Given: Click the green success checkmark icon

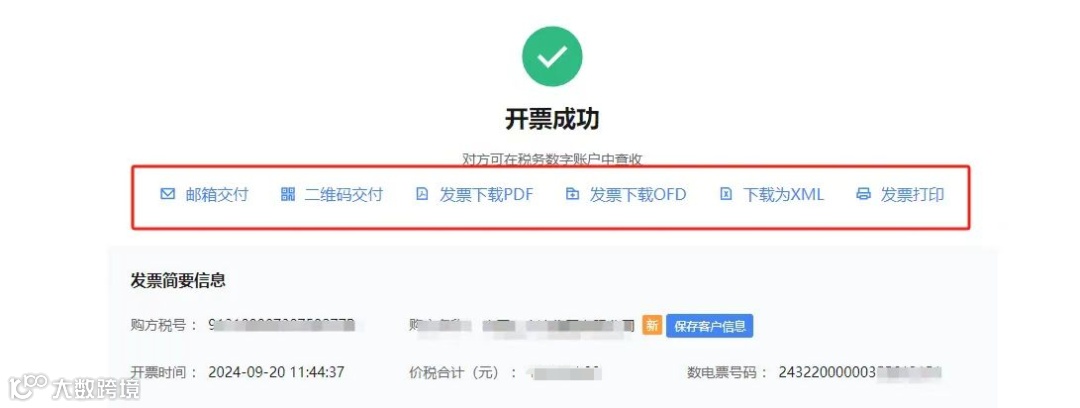Looking at the screenshot, I should [552, 57].
